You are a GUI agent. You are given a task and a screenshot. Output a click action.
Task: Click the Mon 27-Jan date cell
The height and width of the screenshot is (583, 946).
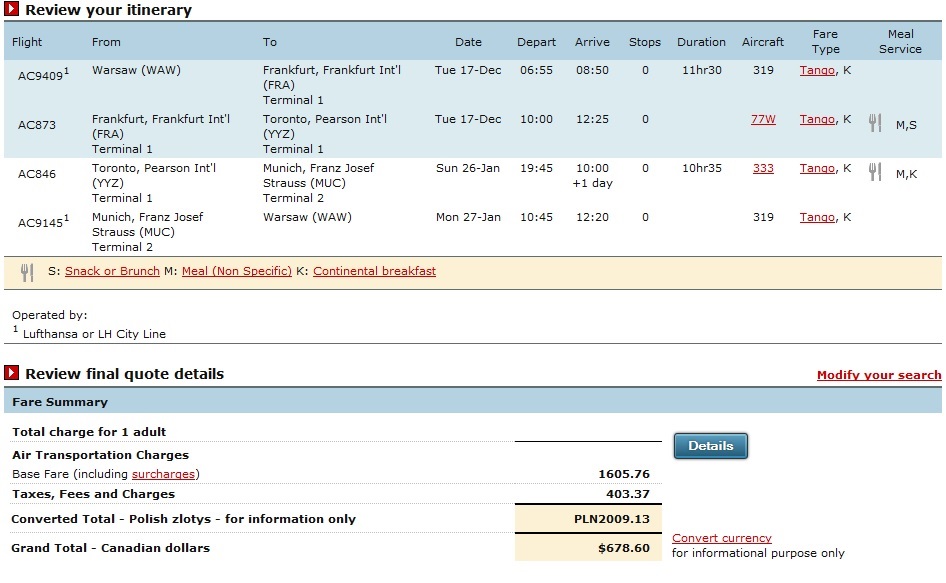pyautogui.click(x=468, y=217)
